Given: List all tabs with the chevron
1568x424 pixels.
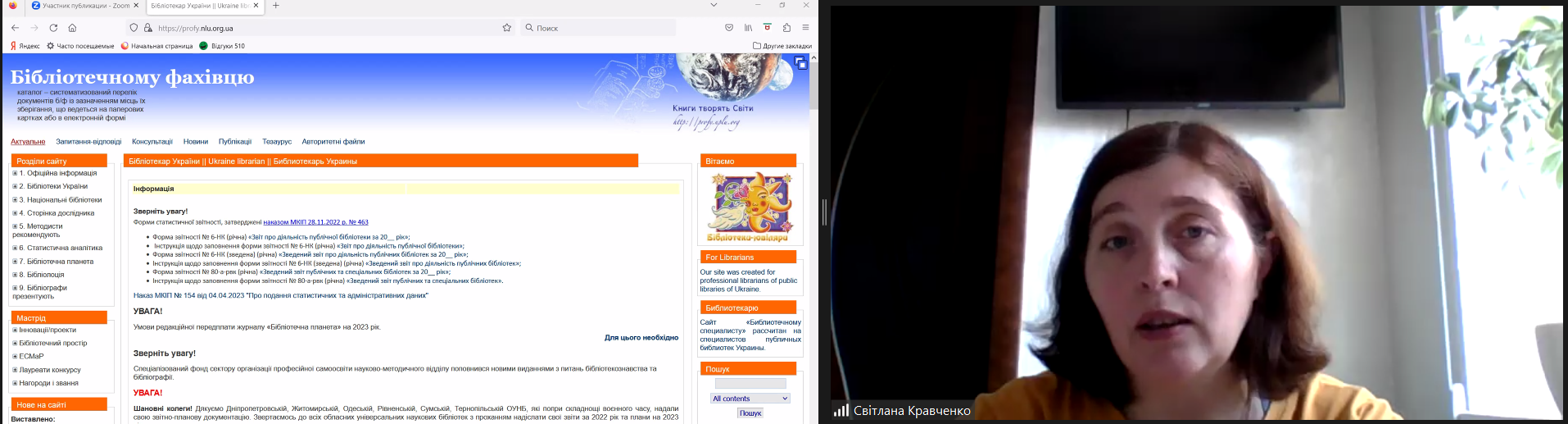Looking at the screenshot, I should pos(714,5).
